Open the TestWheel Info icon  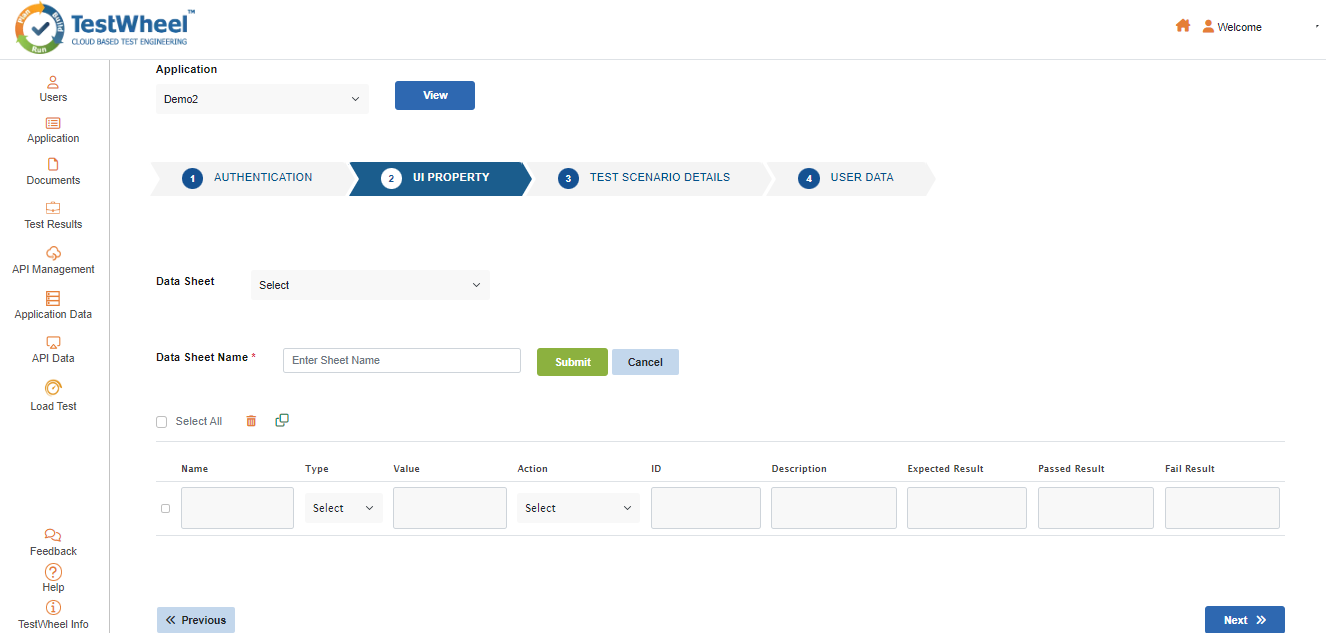pos(53,608)
